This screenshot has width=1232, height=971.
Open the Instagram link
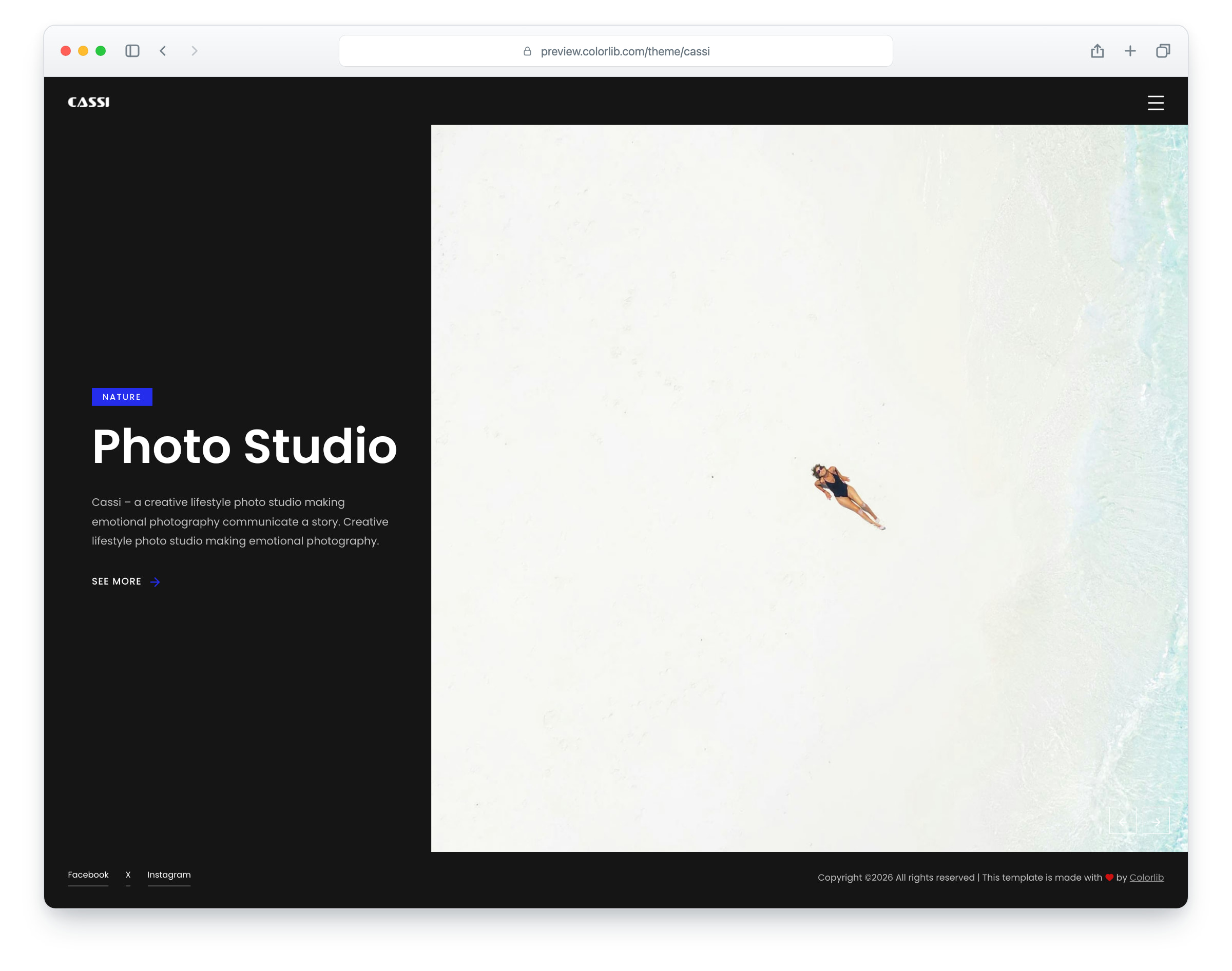tap(169, 875)
